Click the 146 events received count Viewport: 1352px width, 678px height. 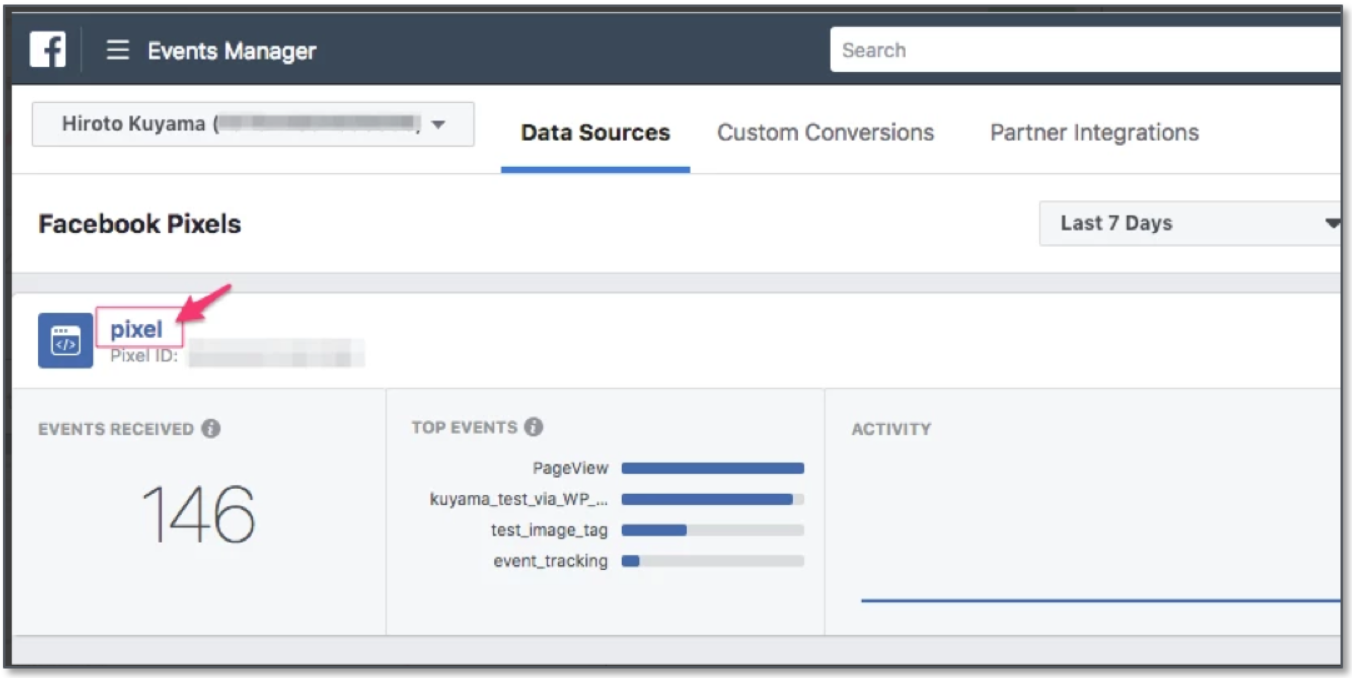click(x=198, y=515)
